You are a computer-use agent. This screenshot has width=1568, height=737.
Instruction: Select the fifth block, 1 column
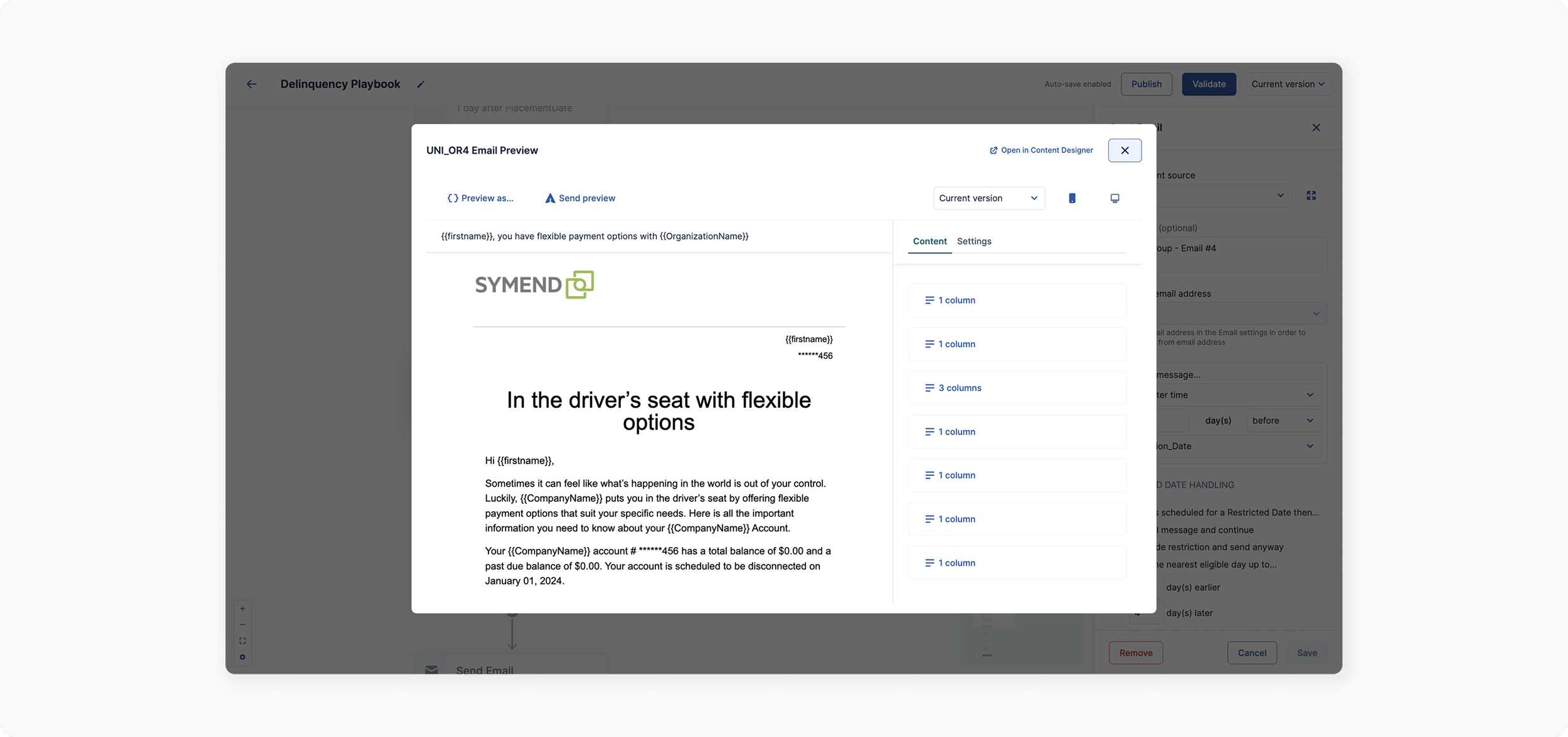click(1017, 475)
